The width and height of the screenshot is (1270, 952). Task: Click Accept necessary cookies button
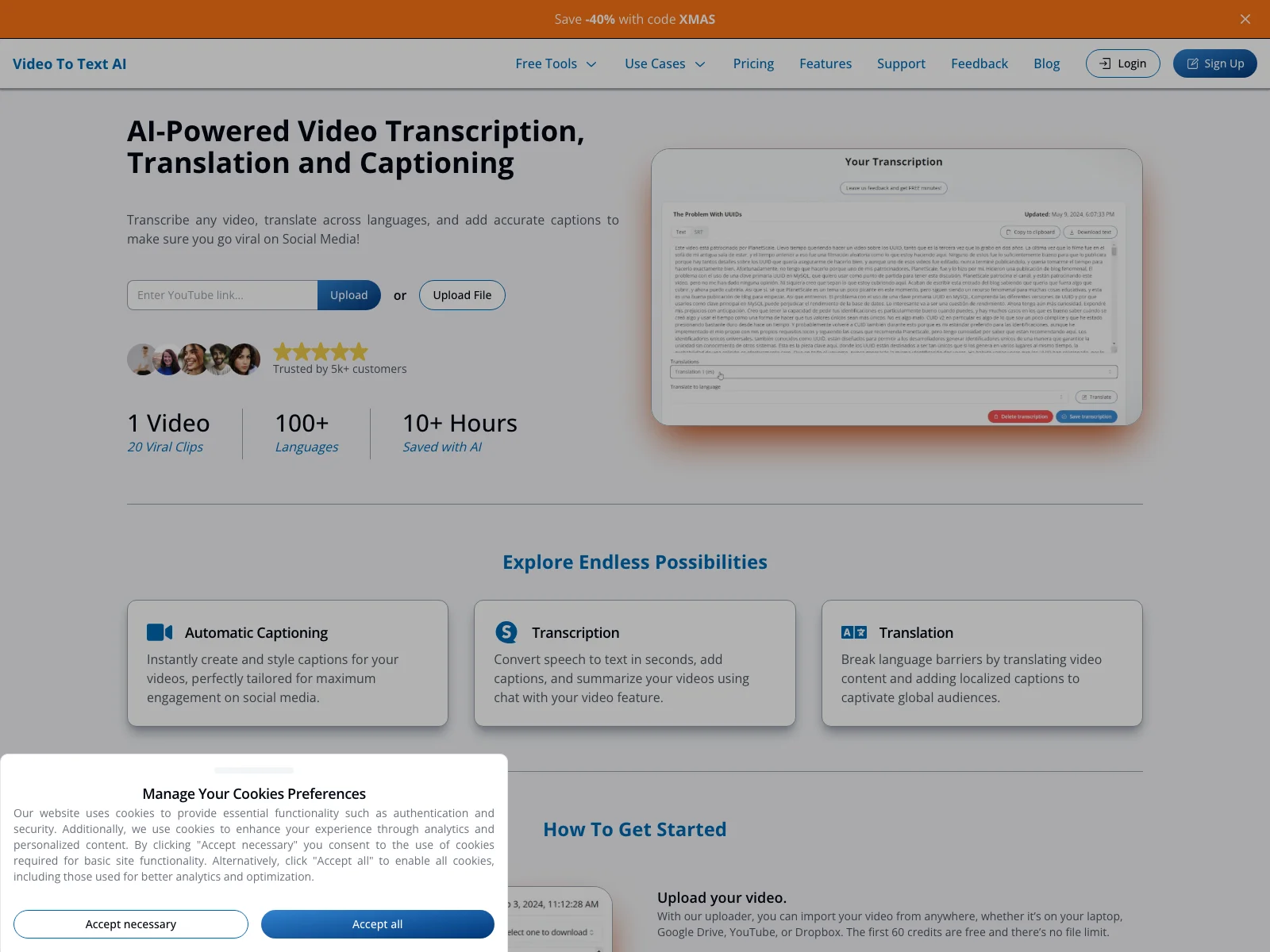[x=131, y=924]
